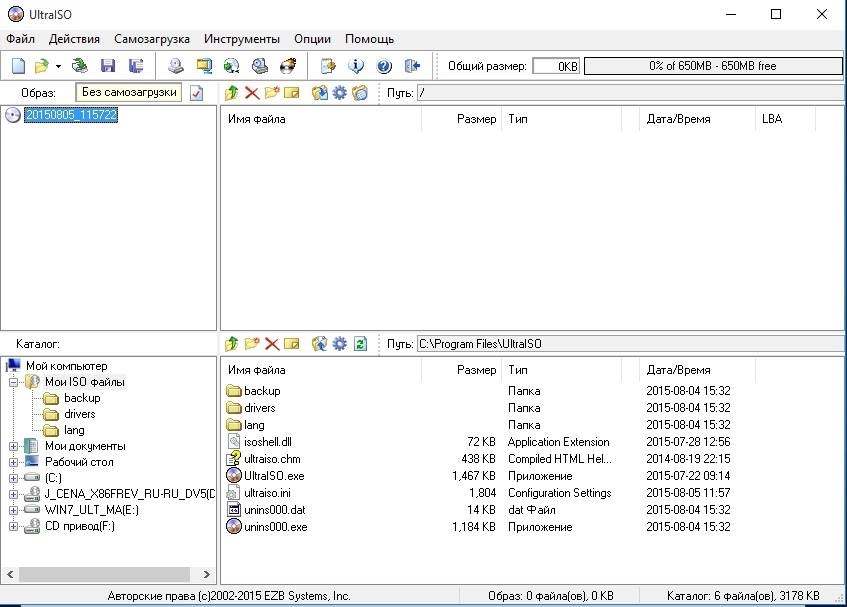
Task: Click the Up folder icon in the image pane toolbar
Action: pyautogui.click(x=232, y=93)
